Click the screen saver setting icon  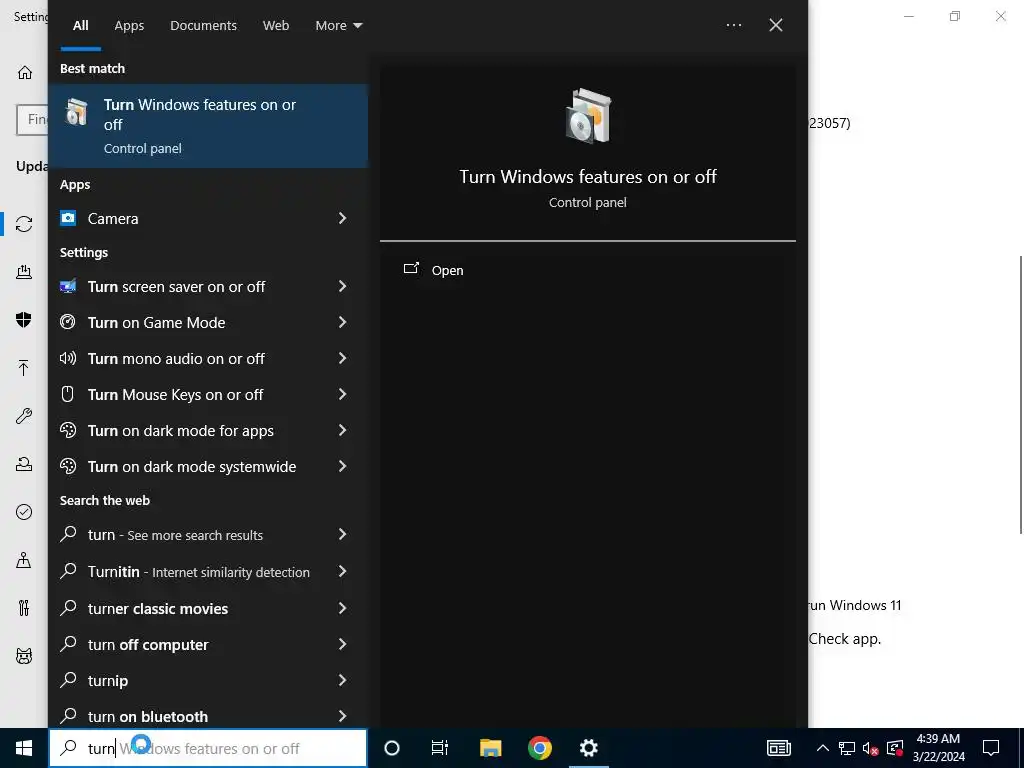68,286
